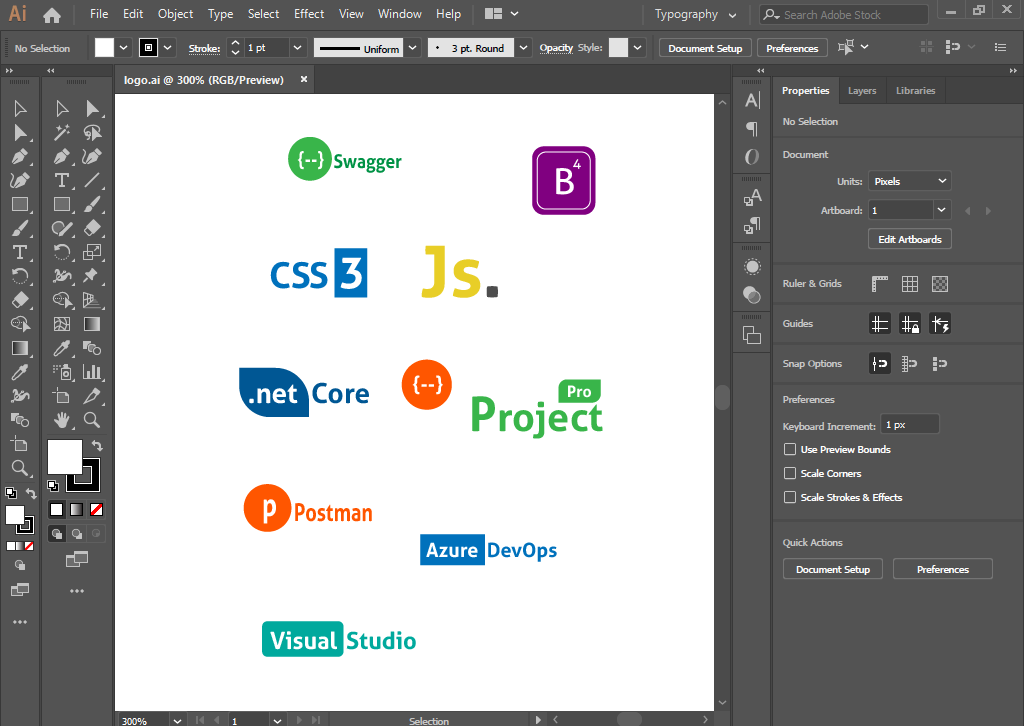This screenshot has height=726, width=1024.
Task: Show rulers icon in Ruler & Grids
Action: click(x=880, y=284)
